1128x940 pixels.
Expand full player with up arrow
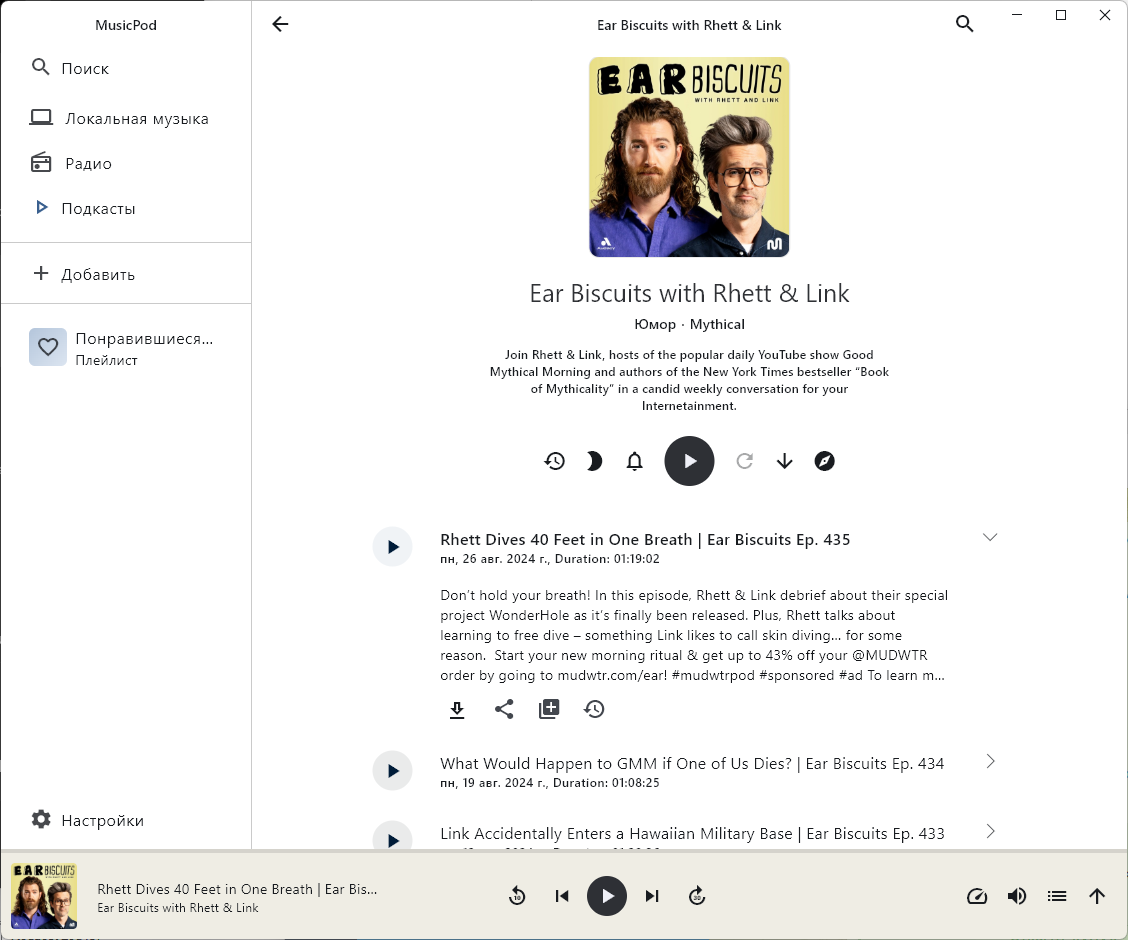[1096, 896]
